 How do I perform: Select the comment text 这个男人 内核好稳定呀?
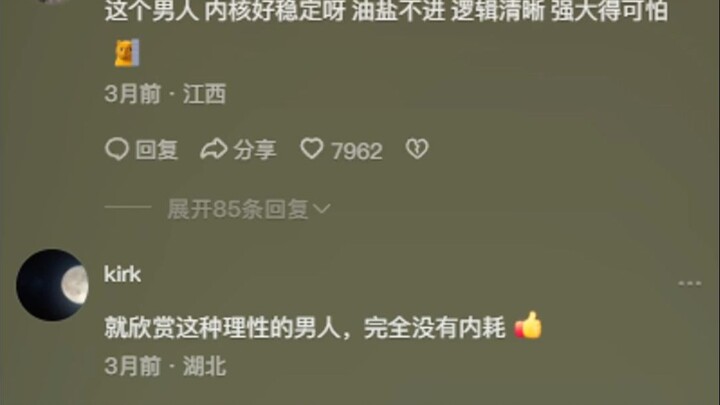click(x=225, y=11)
